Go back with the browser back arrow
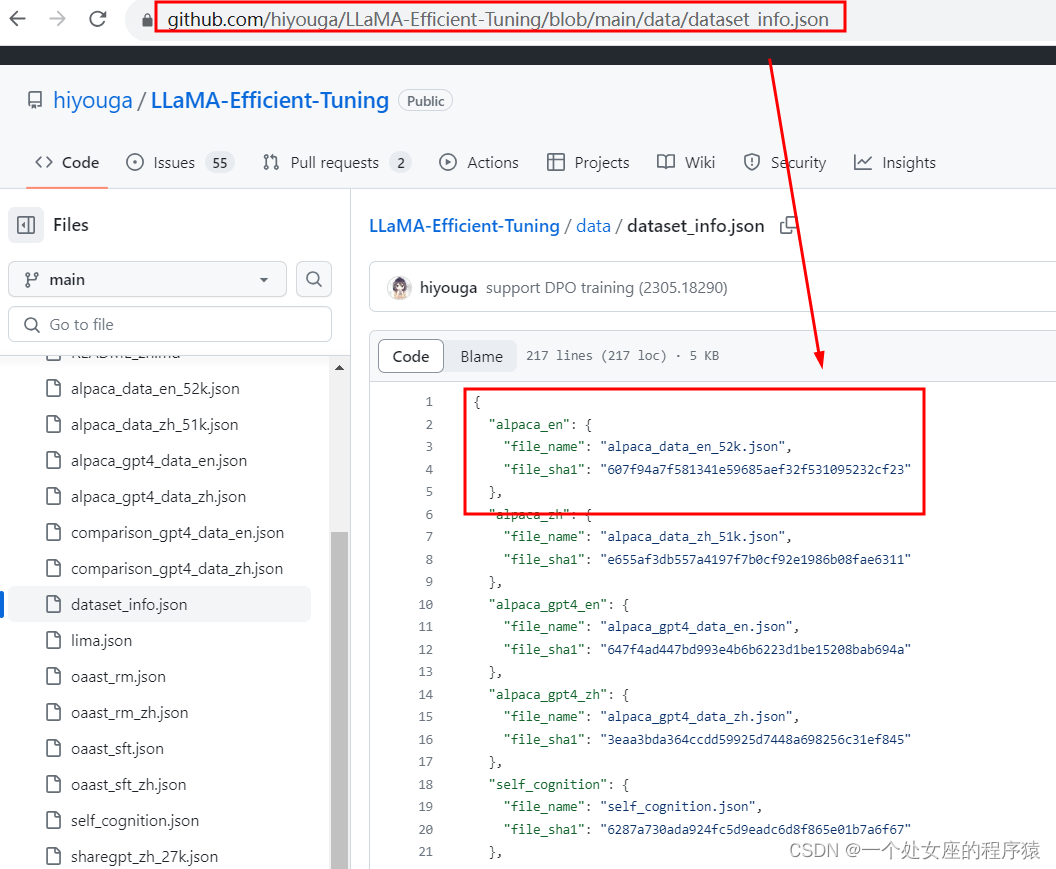The image size is (1056, 869). point(18,19)
